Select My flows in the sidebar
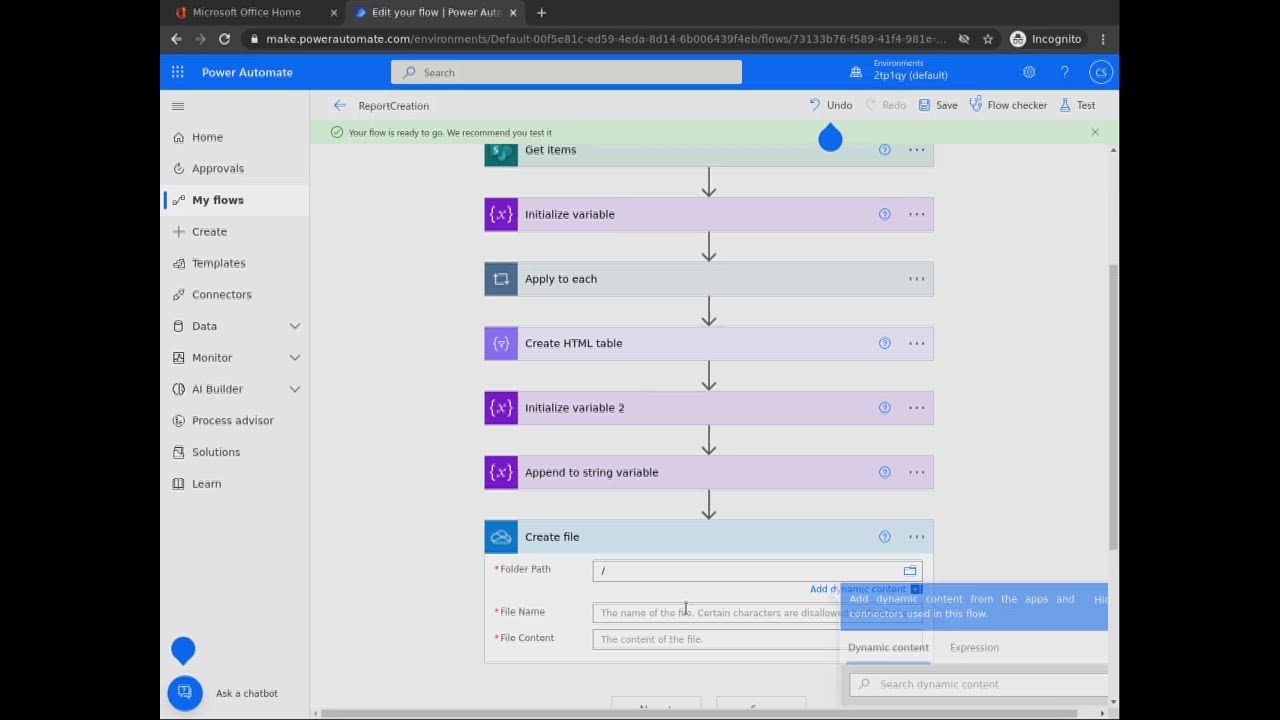This screenshot has width=1280, height=720. click(235, 200)
